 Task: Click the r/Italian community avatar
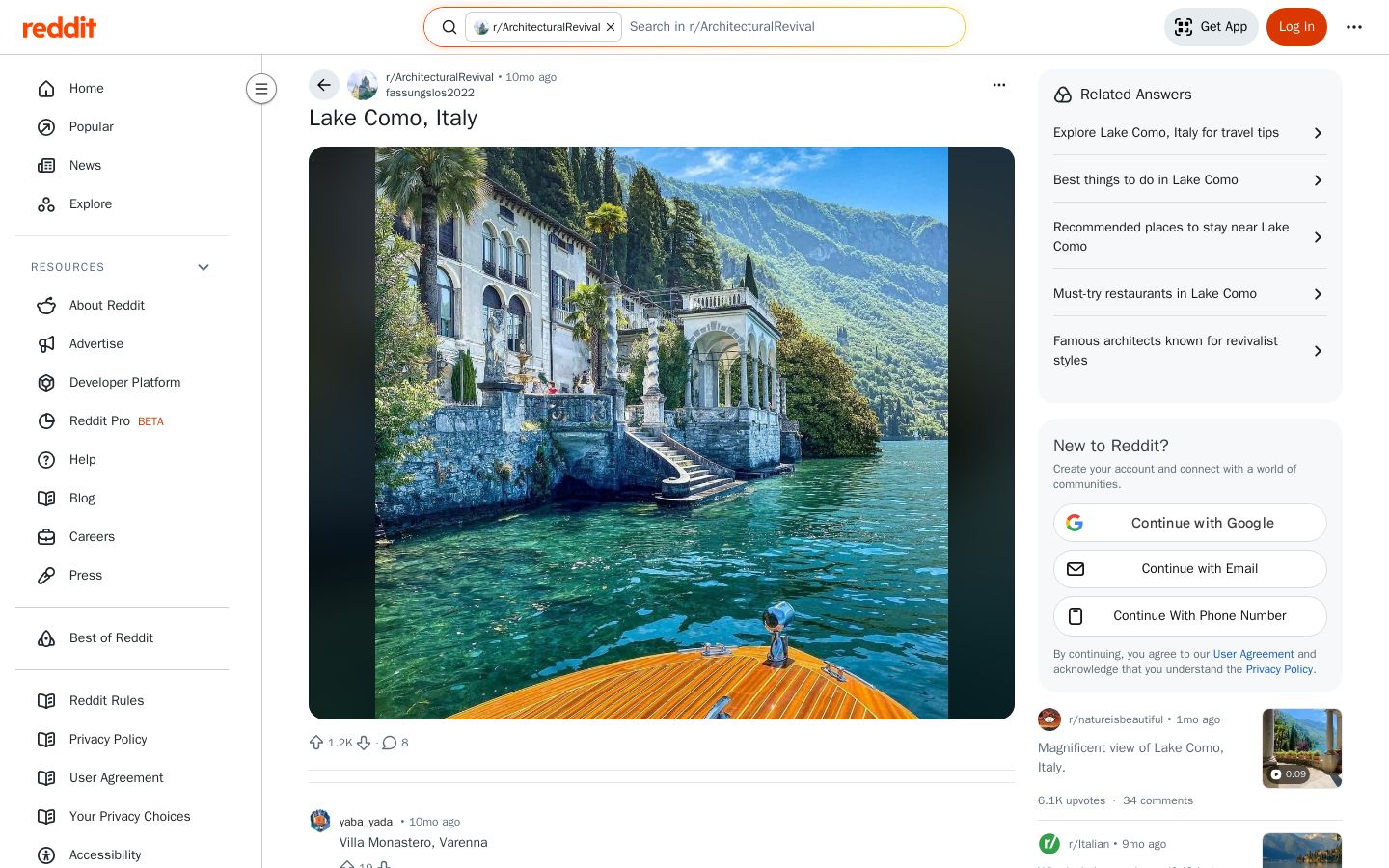1049,844
